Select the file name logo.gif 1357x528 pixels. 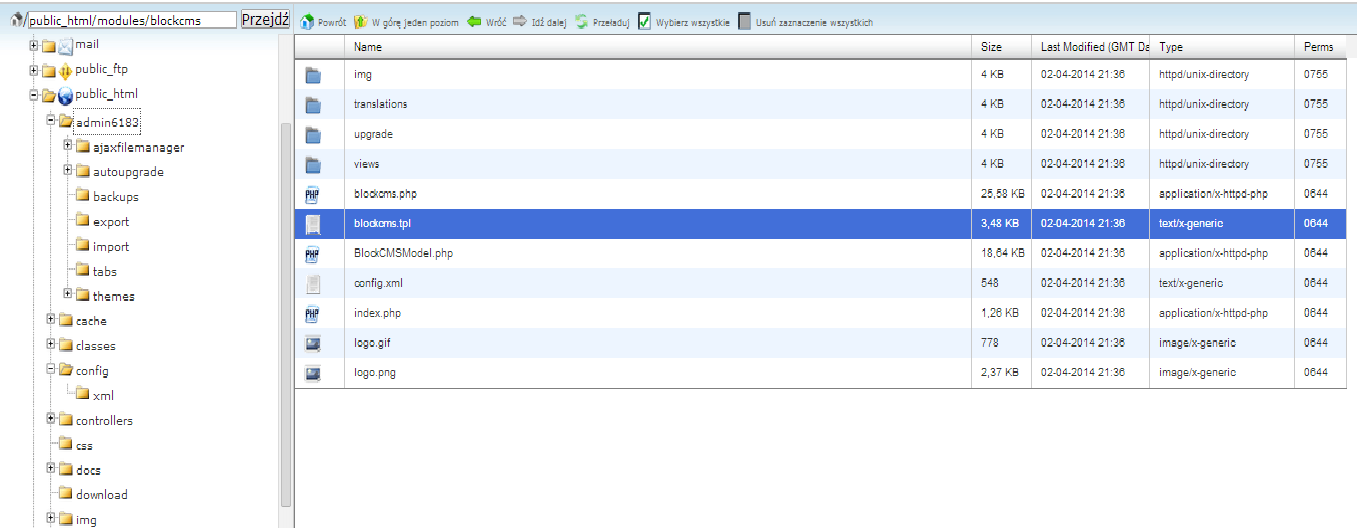click(x=372, y=343)
